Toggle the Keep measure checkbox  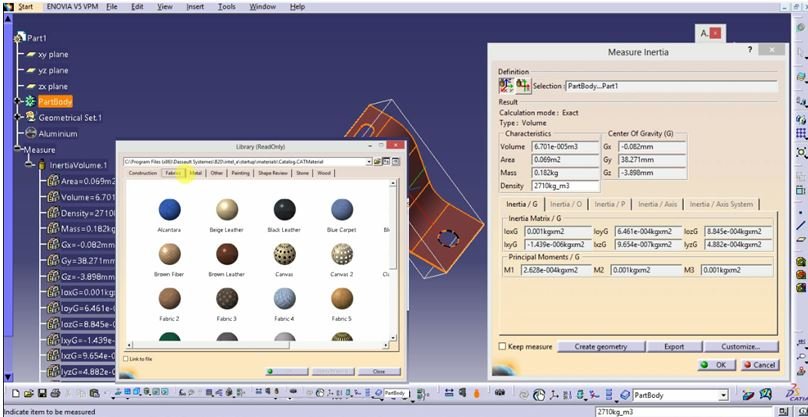point(502,346)
